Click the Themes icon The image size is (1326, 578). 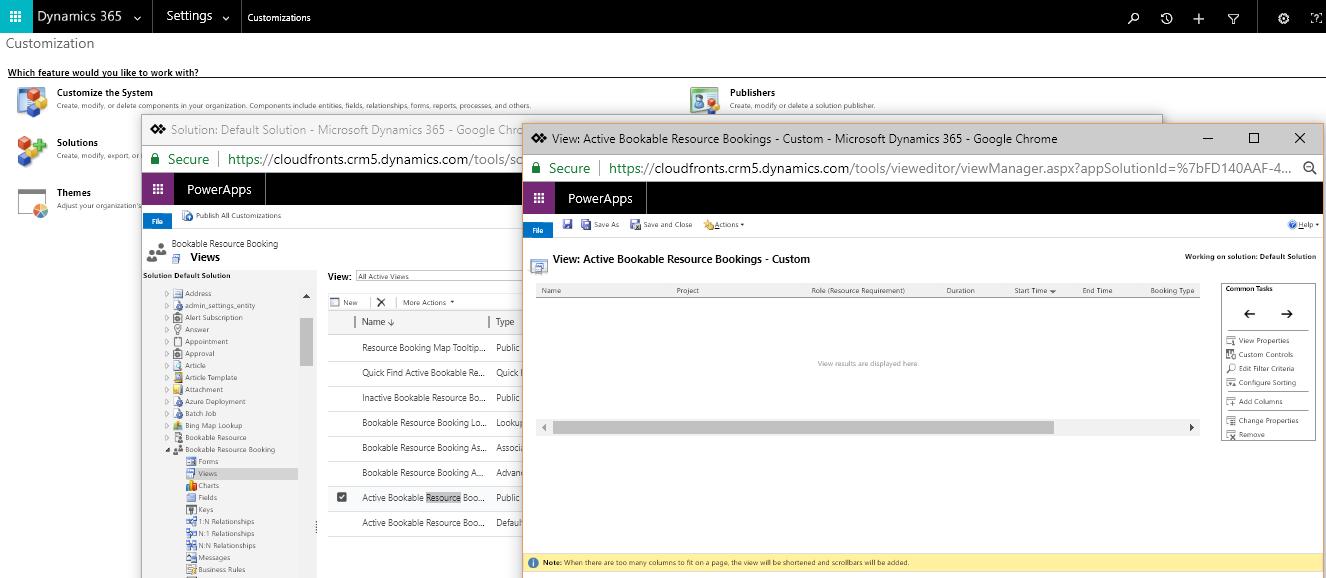coord(33,201)
